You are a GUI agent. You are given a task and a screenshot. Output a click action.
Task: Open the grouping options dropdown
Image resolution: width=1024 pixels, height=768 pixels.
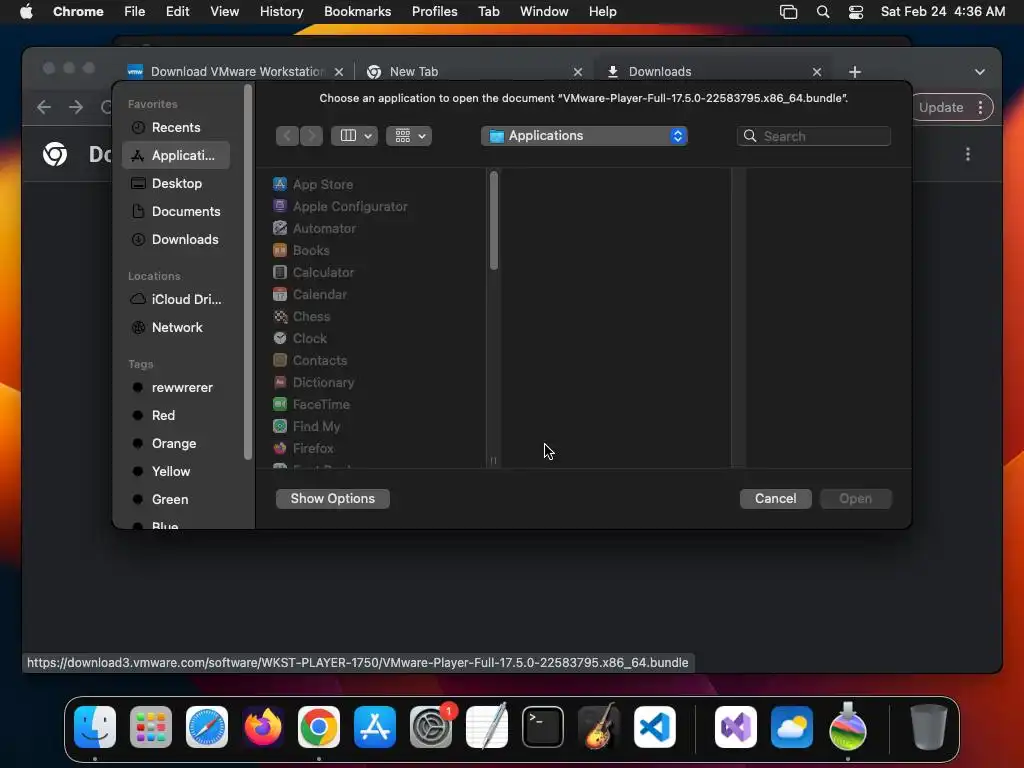[409, 136]
